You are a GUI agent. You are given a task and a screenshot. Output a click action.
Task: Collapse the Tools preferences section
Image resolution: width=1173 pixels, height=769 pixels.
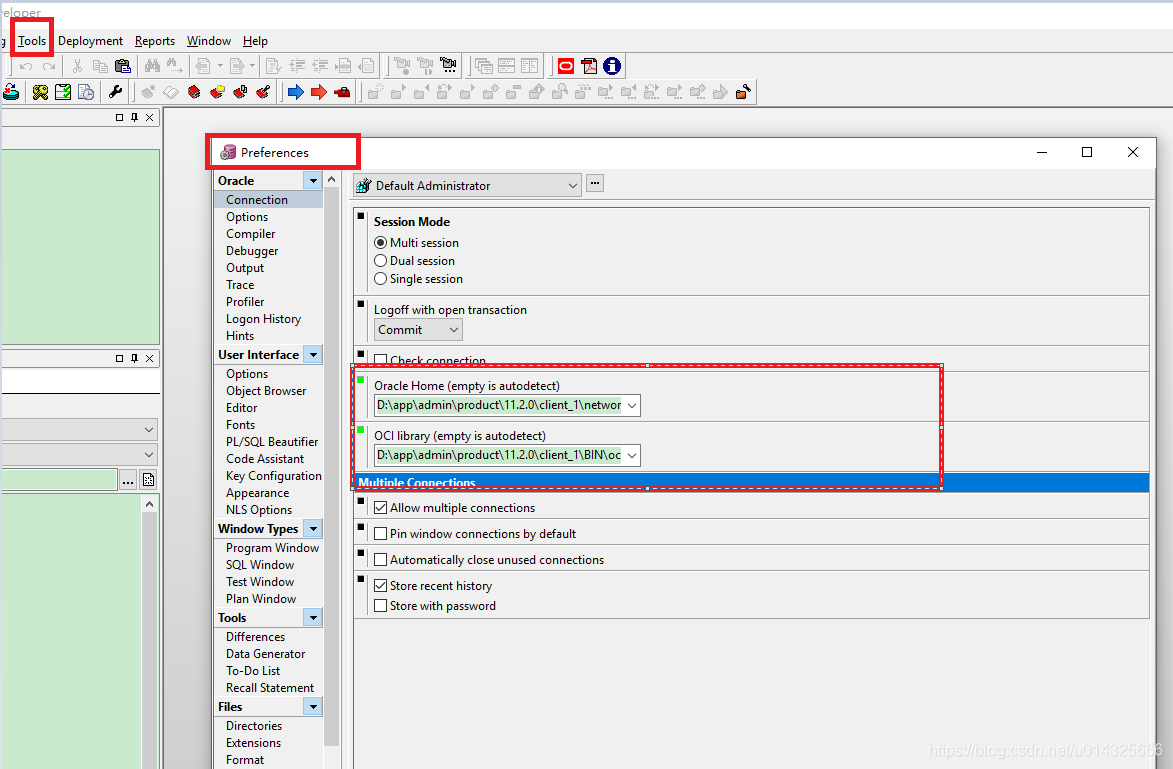pyautogui.click(x=313, y=618)
